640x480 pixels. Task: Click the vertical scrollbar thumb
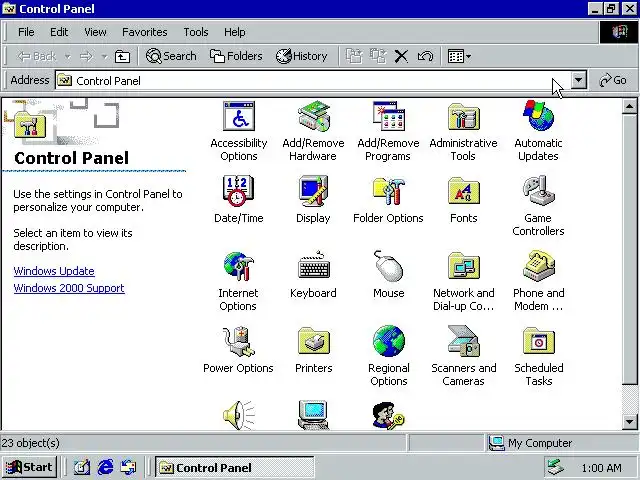pyautogui.click(x=629, y=249)
